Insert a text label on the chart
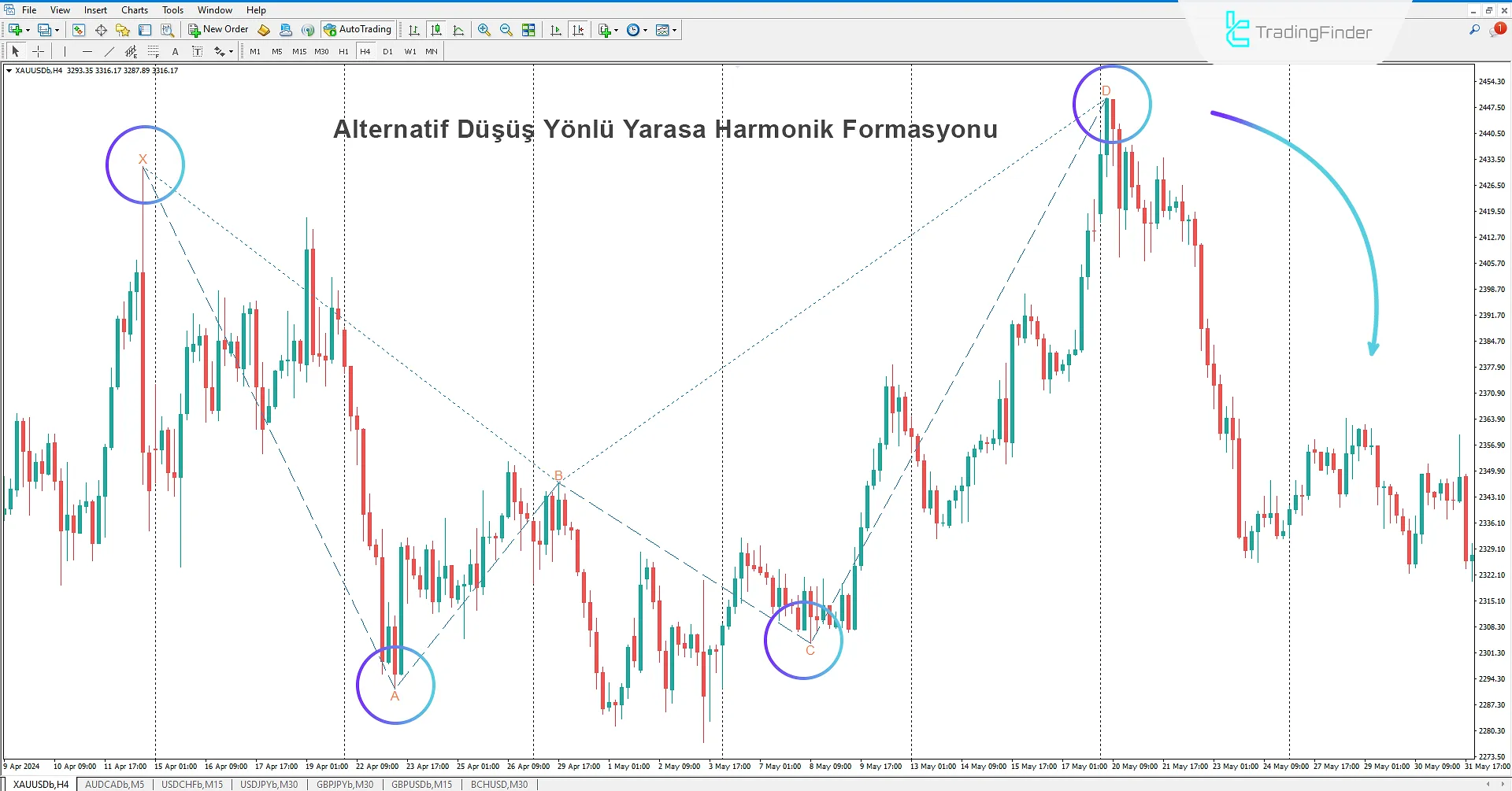1512x791 pixels. (x=198, y=51)
